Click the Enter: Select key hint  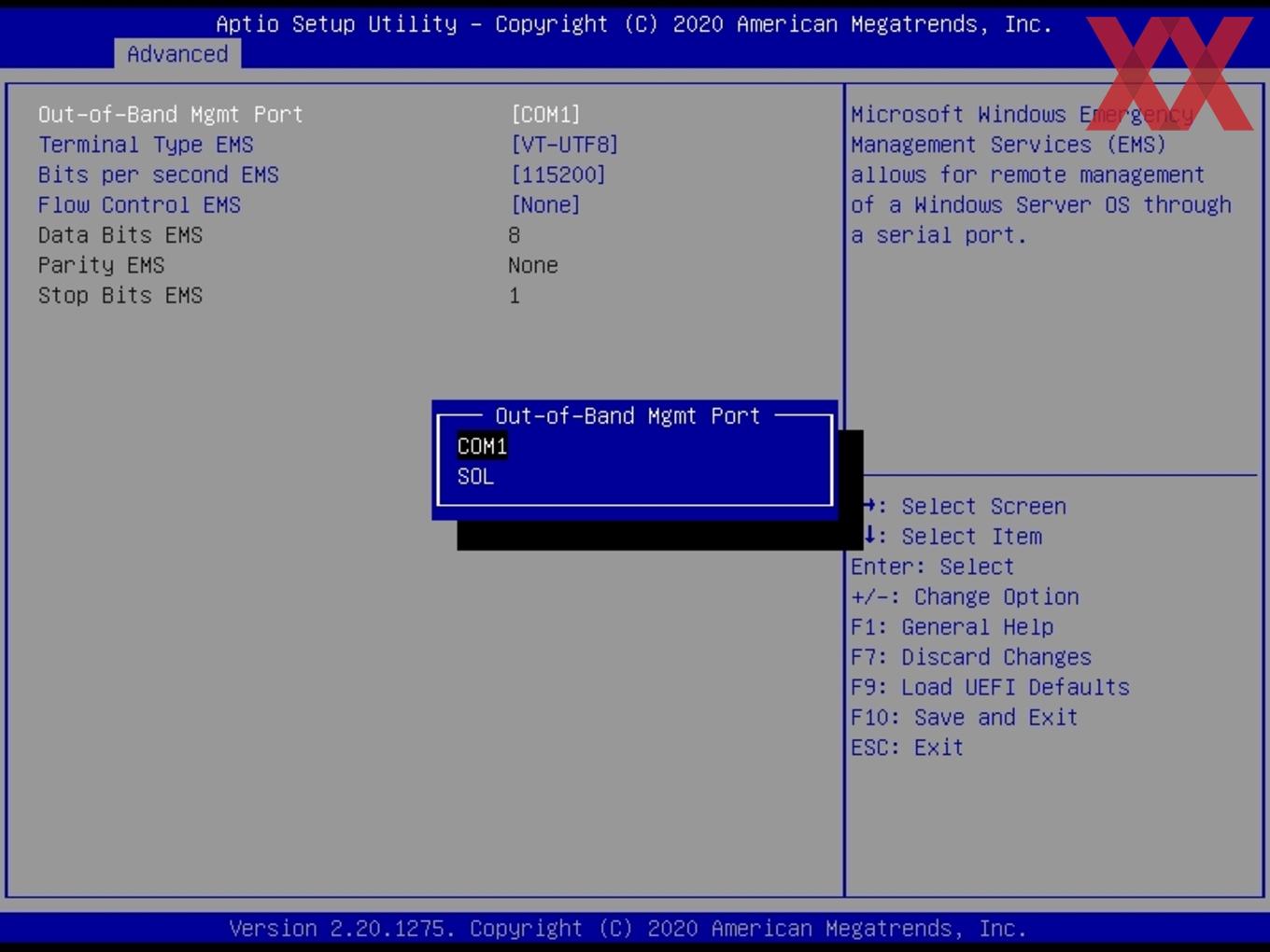(x=932, y=567)
